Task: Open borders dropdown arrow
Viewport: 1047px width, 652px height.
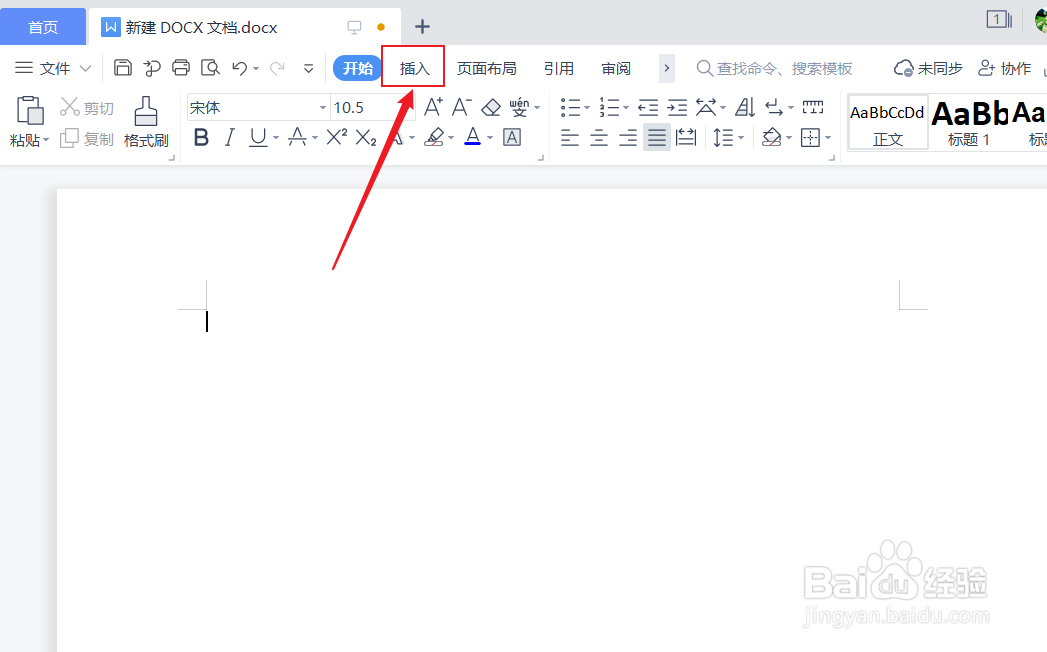Action: point(828,138)
